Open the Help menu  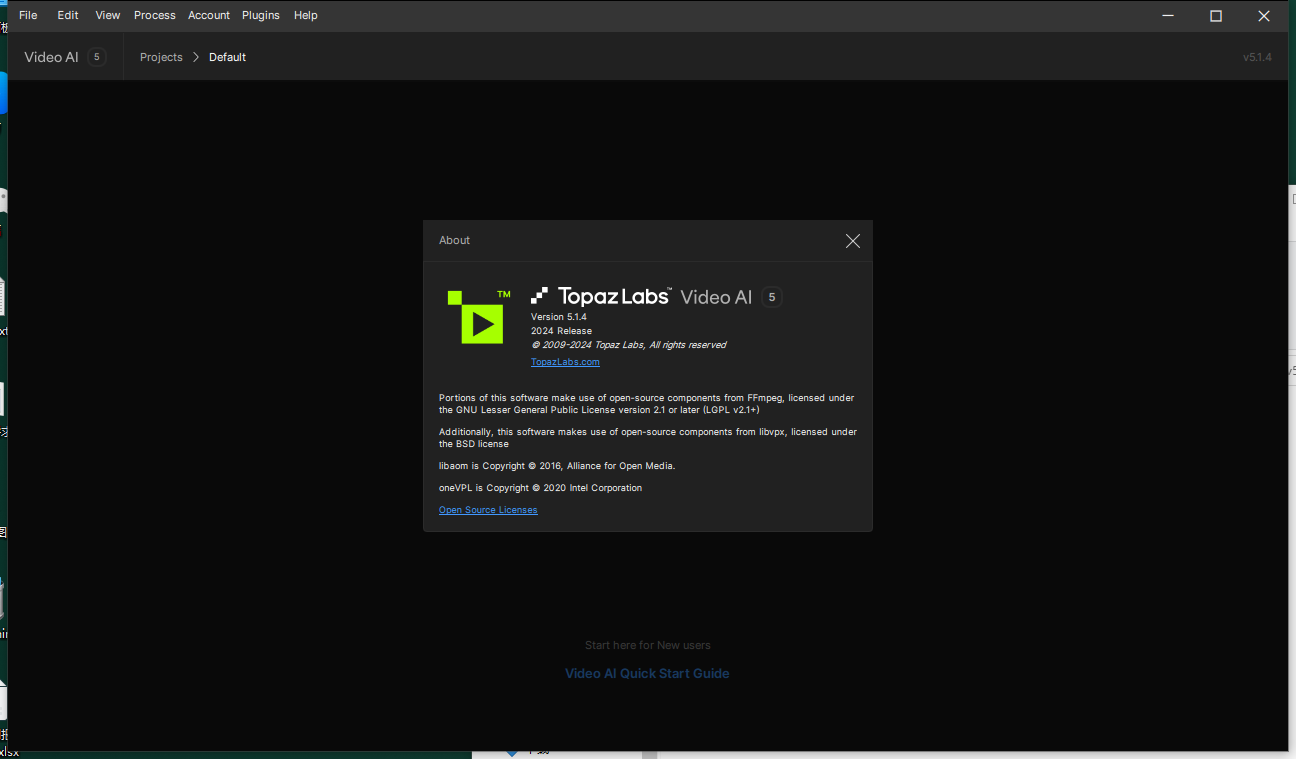(x=306, y=15)
